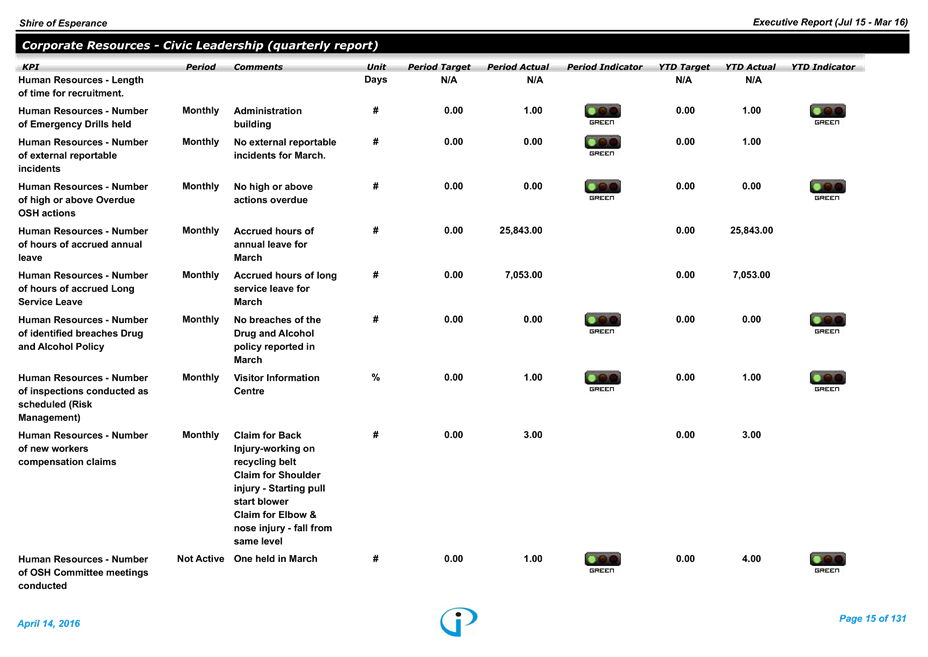Click YTD green indicator for Overdue OSH actions
928x657 pixels.
(x=827, y=189)
